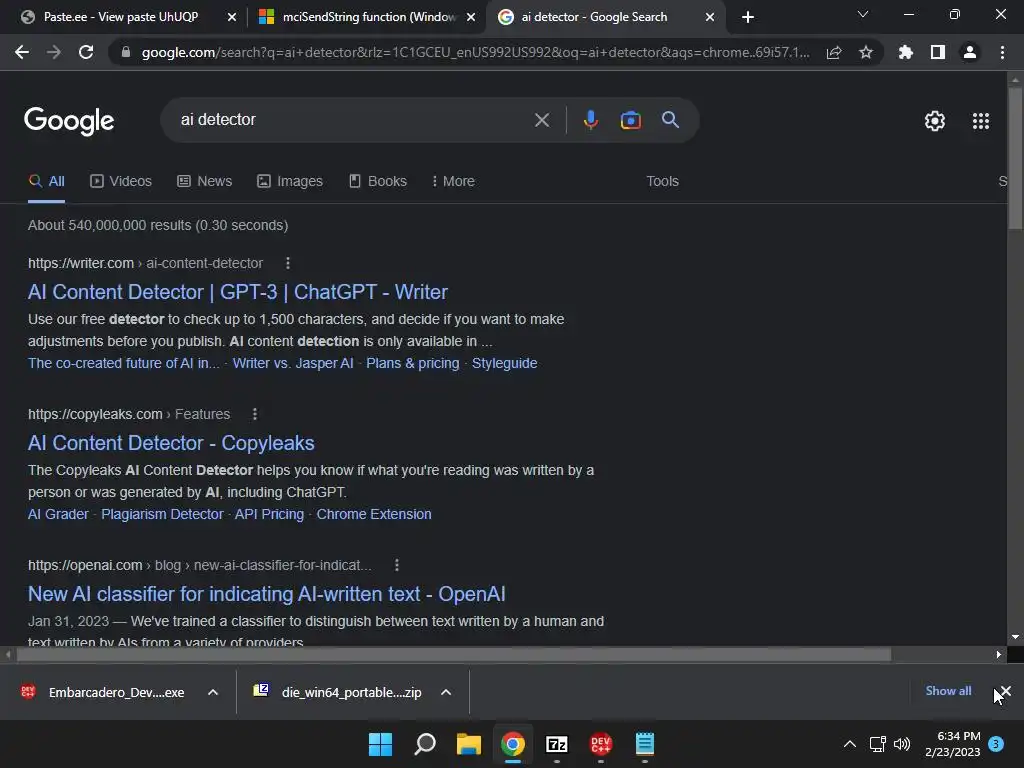Image resolution: width=1024 pixels, height=768 pixels.
Task: Submit search with magnifier icon
Action: (x=670, y=120)
